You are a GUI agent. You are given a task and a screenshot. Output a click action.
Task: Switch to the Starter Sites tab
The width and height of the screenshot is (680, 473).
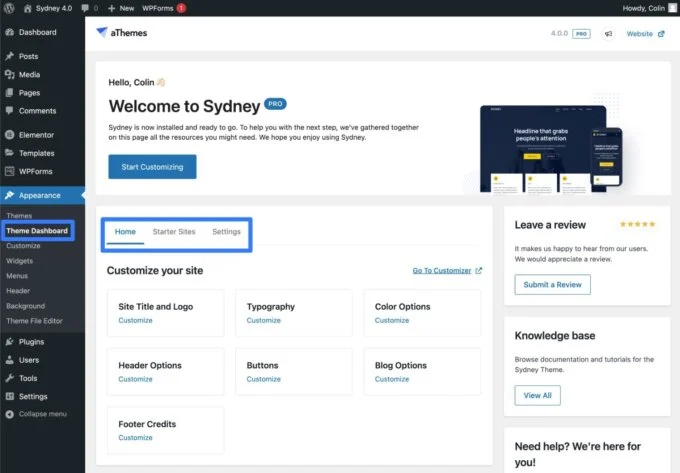(x=174, y=232)
